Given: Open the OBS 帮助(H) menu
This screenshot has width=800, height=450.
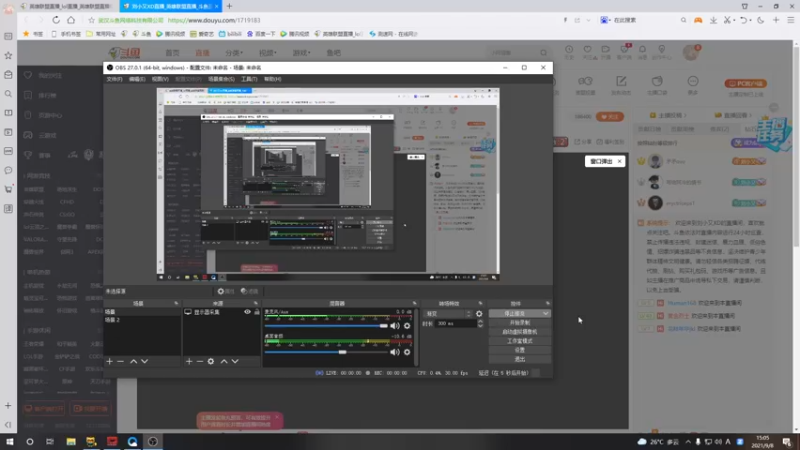Looking at the screenshot, I should [x=272, y=79].
